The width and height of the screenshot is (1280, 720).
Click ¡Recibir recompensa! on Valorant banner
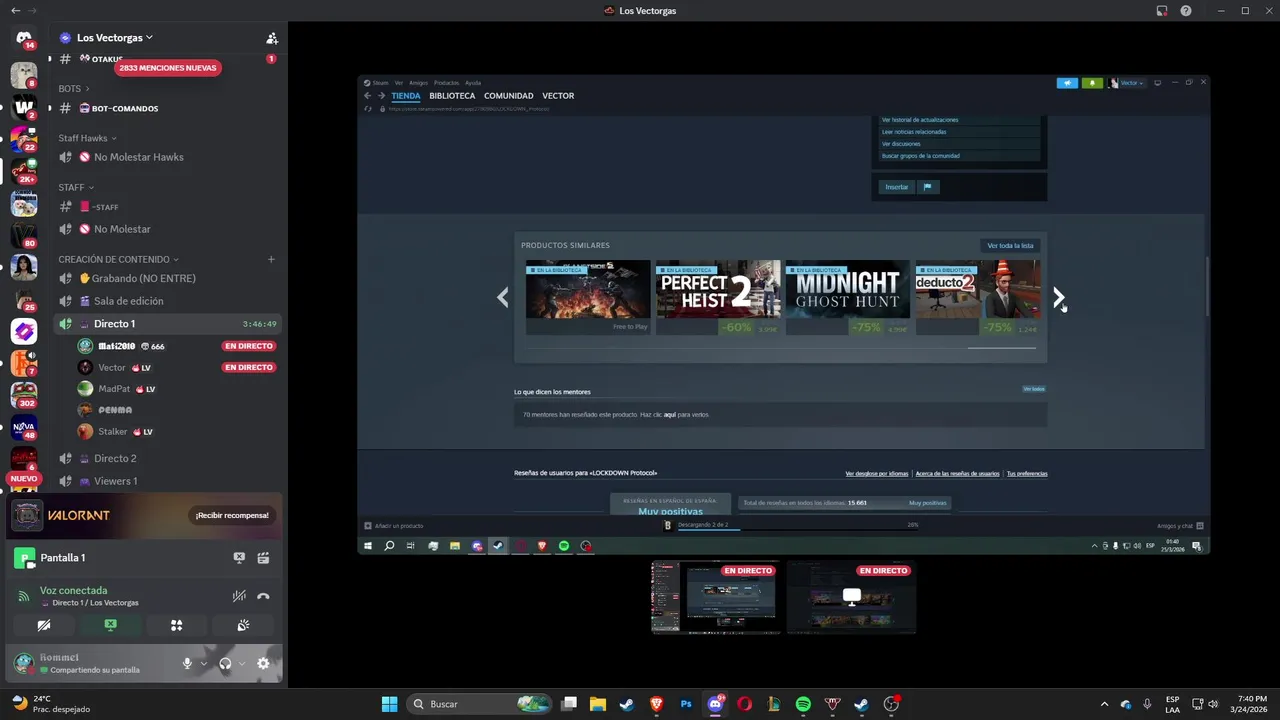tap(232, 515)
